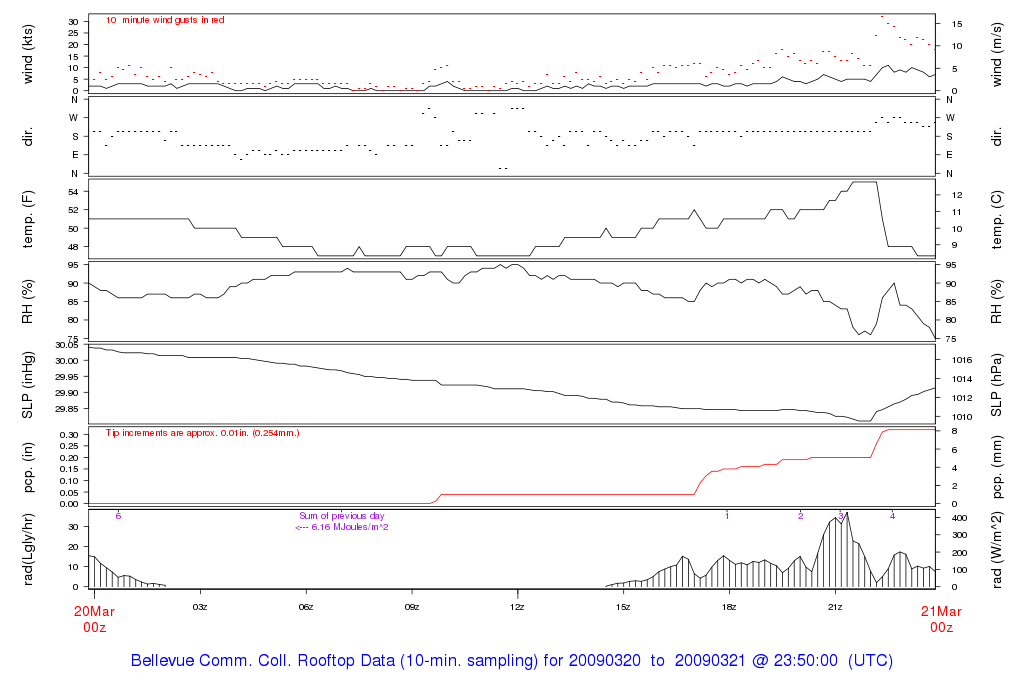
Task: Select the '0.00' precipitation axis value
Action: (x=69, y=504)
